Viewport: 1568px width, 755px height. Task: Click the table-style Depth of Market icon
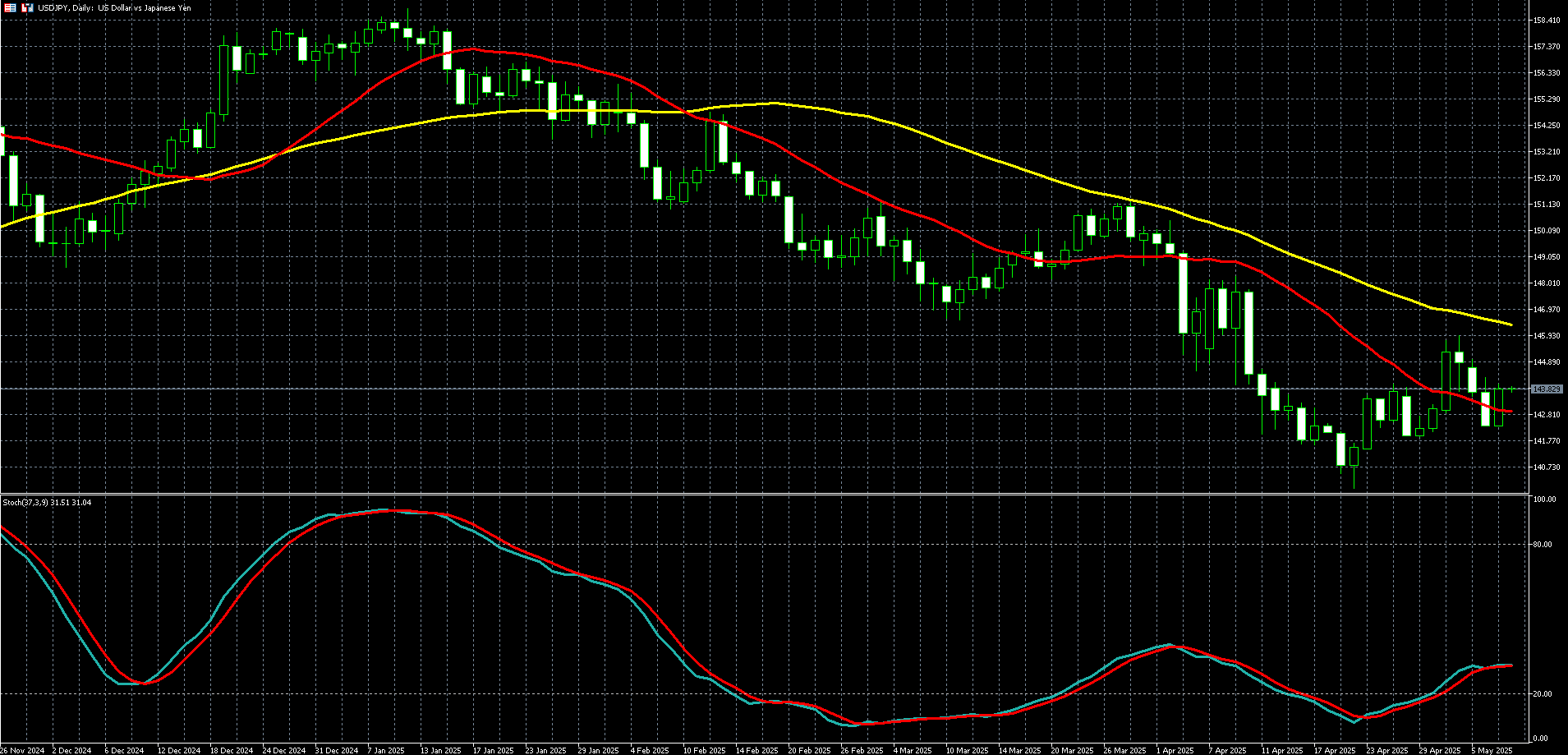pyautogui.click(x=10, y=7)
